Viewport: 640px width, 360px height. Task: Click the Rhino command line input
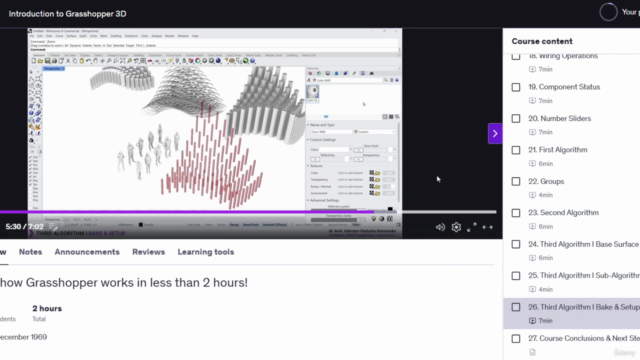pyautogui.click(x=214, y=49)
